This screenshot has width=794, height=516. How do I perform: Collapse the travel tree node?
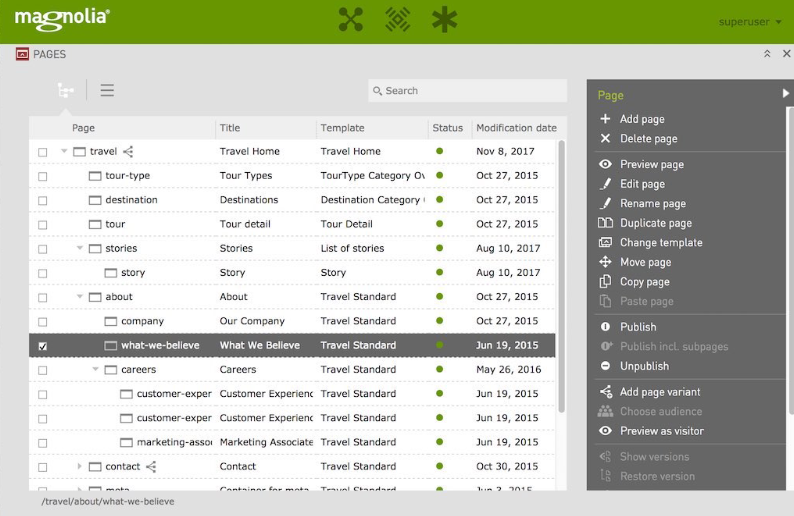[x=64, y=151]
